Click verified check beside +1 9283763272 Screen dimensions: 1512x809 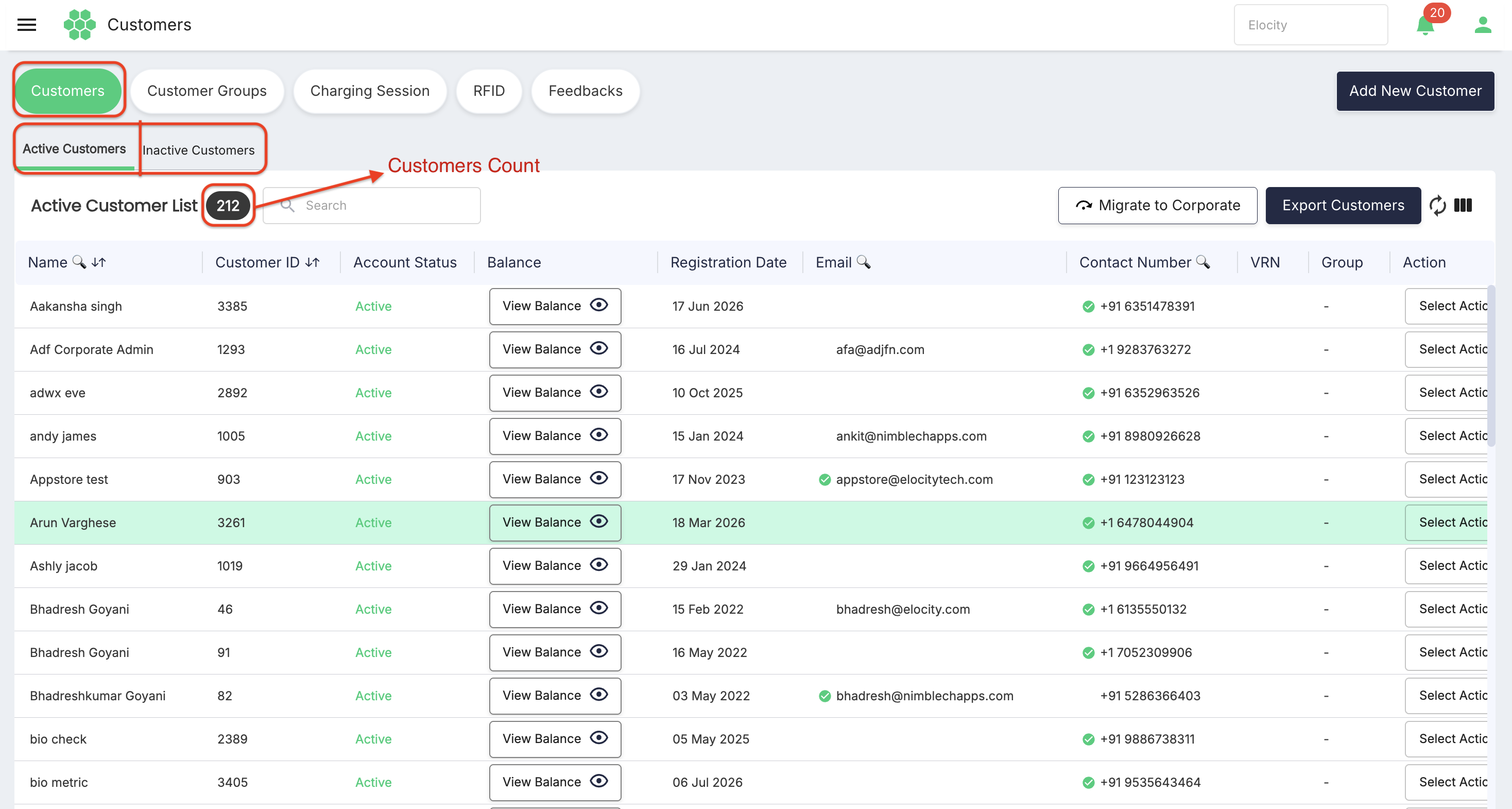coord(1088,349)
